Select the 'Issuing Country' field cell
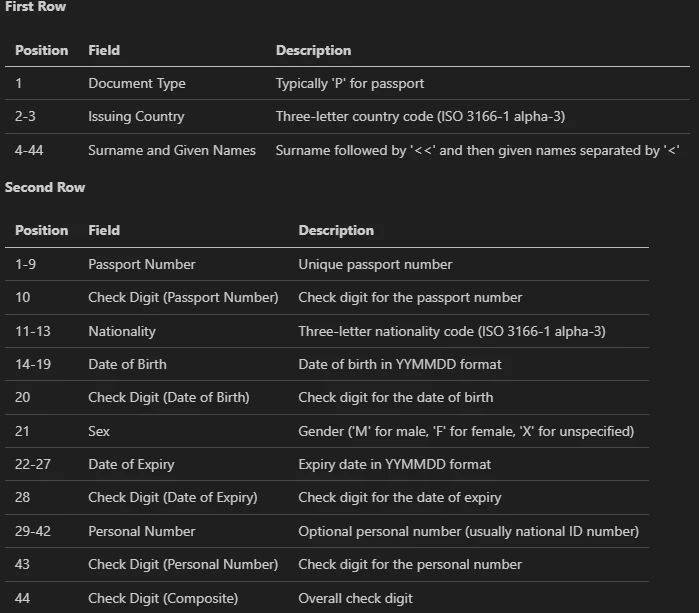 point(136,116)
